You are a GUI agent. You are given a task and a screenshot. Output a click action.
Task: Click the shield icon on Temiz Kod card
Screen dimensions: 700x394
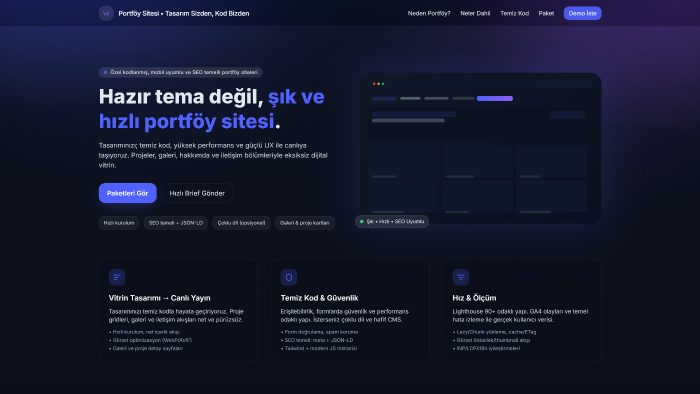(289, 277)
